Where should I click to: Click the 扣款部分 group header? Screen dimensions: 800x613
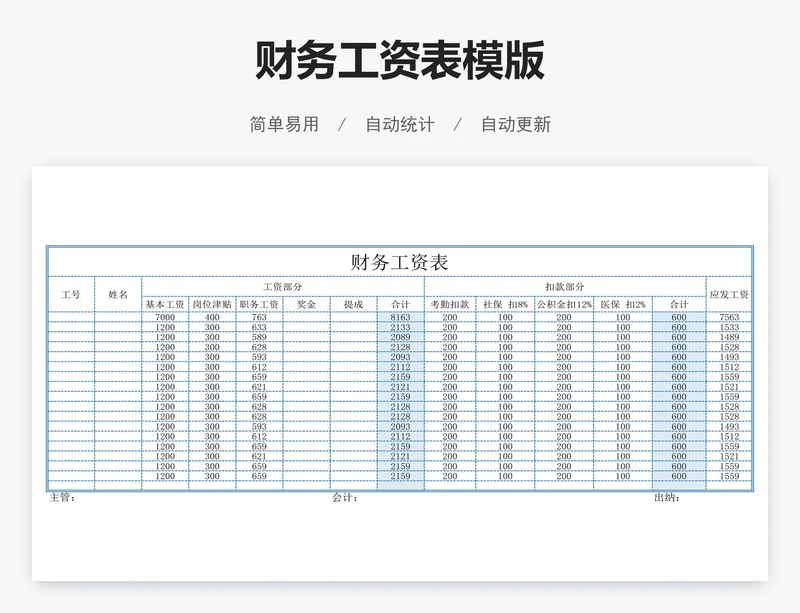(565, 287)
